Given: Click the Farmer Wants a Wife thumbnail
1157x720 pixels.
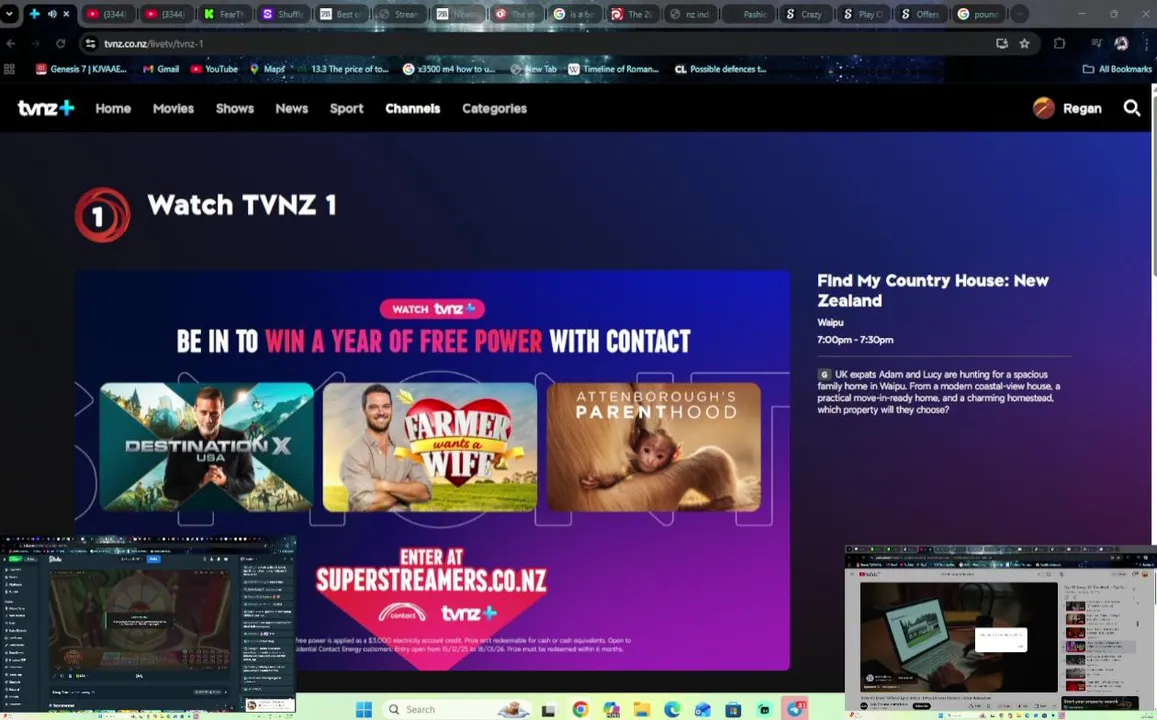Looking at the screenshot, I should (x=429, y=447).
